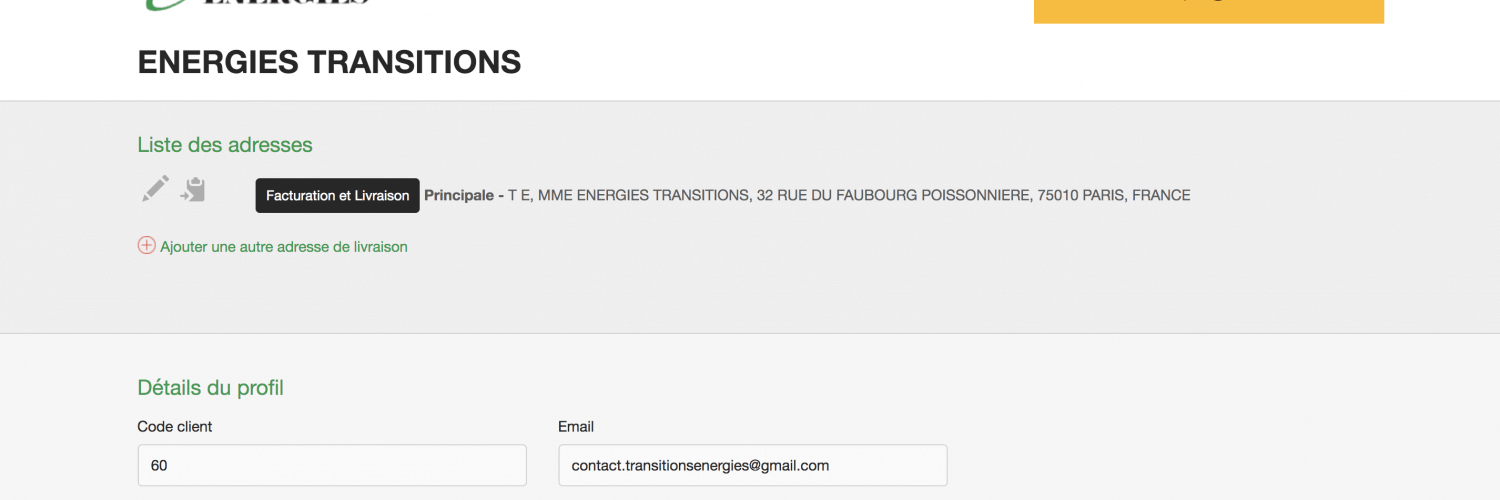Click the 'Facturation et Livraison' badge
This screenshot has height=500, width=1500.
click(337, 196)
